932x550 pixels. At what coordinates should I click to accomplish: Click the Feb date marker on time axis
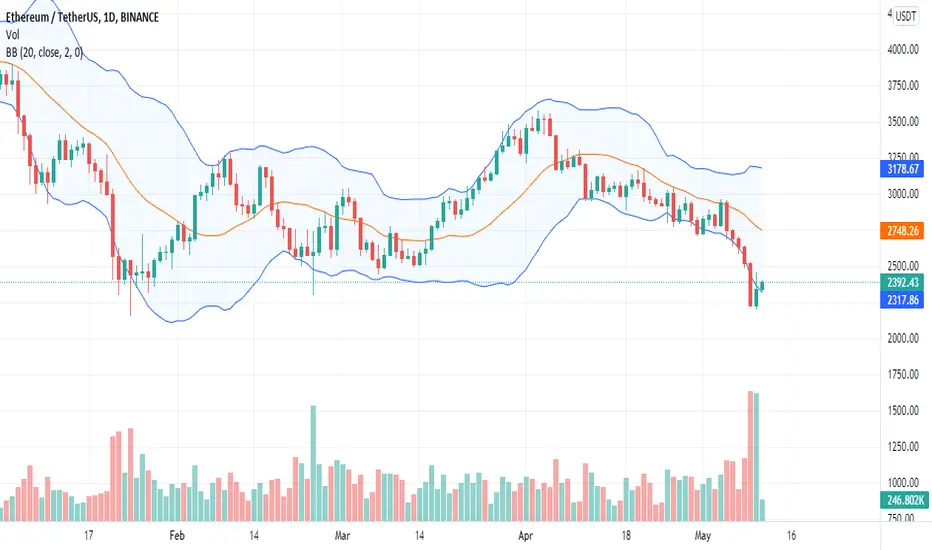tap(177, 536)
